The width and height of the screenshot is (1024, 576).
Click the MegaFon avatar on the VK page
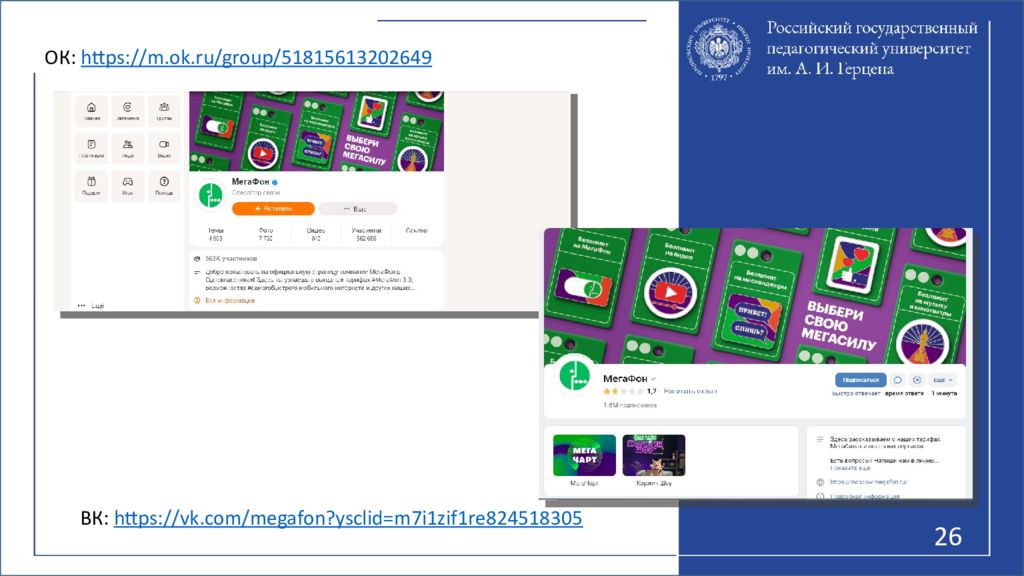[575, 376]
